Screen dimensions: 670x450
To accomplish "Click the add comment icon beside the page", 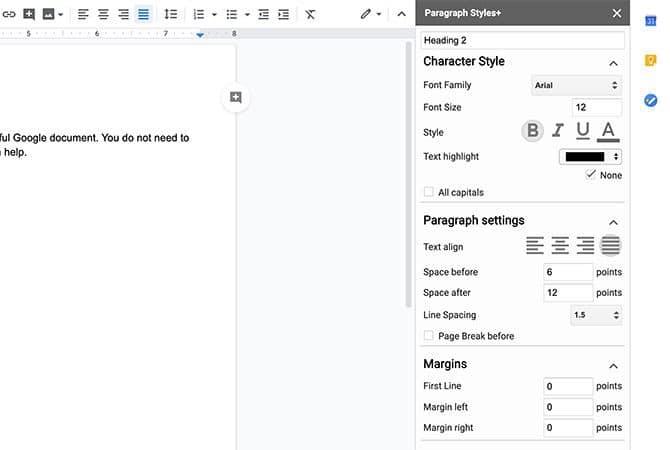I will pos(236,98).
